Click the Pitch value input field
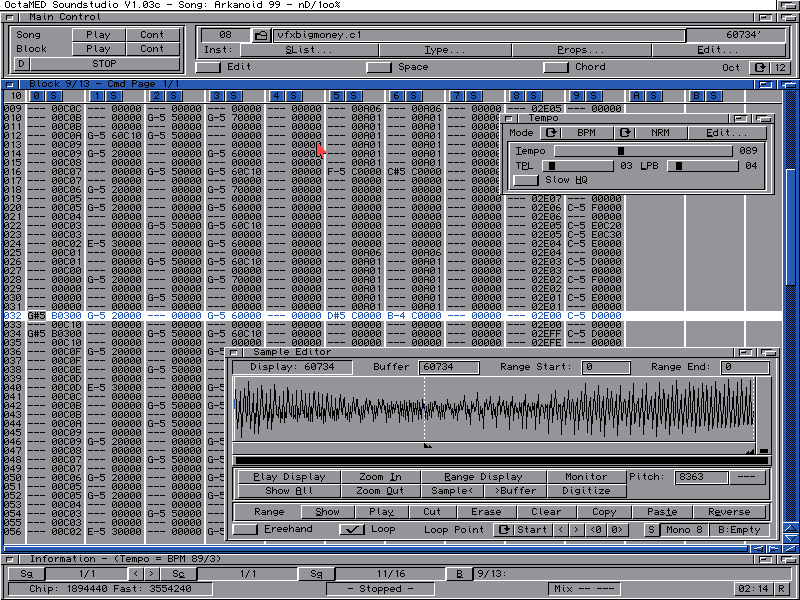Image resolution: width=800 pixels, height=600 pixels. [701, 477]
